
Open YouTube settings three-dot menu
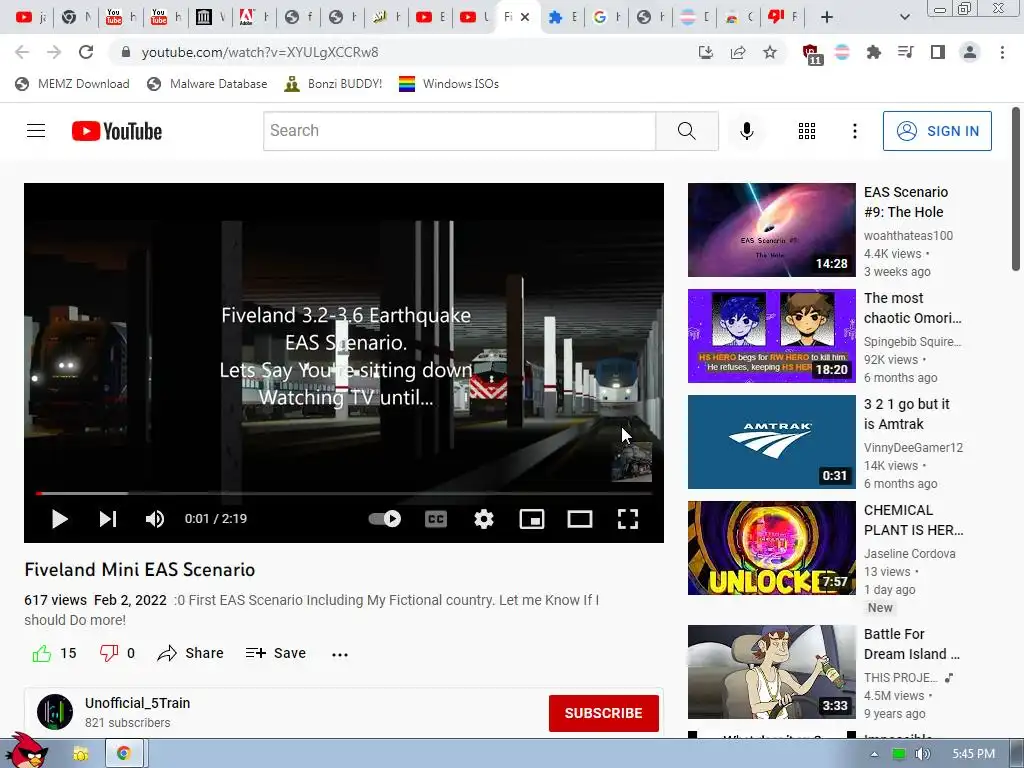tap(854, 131)
